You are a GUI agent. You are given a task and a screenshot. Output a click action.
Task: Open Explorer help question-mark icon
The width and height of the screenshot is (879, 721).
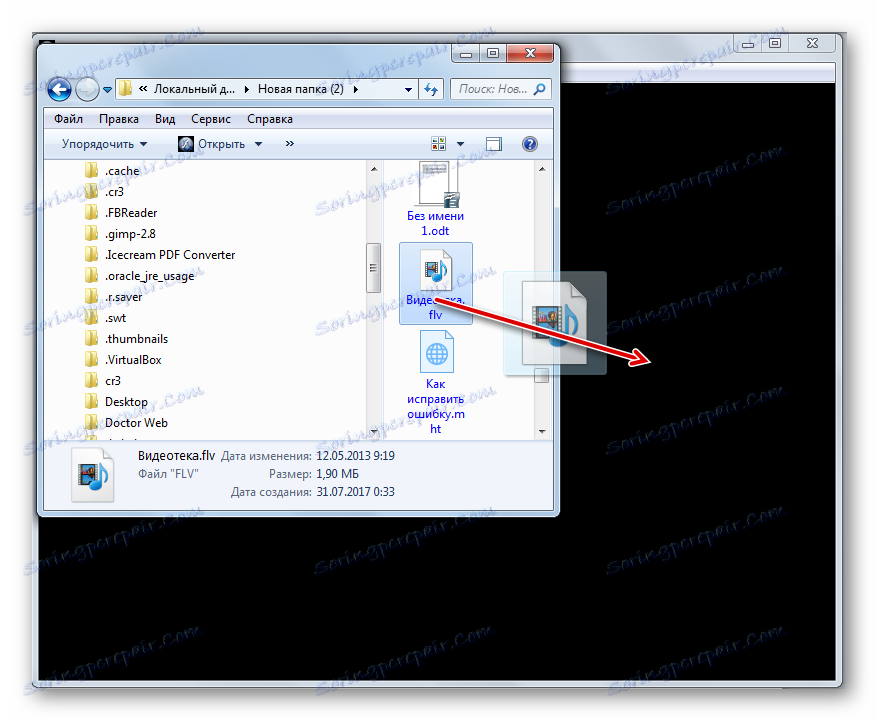pos(530,144)
